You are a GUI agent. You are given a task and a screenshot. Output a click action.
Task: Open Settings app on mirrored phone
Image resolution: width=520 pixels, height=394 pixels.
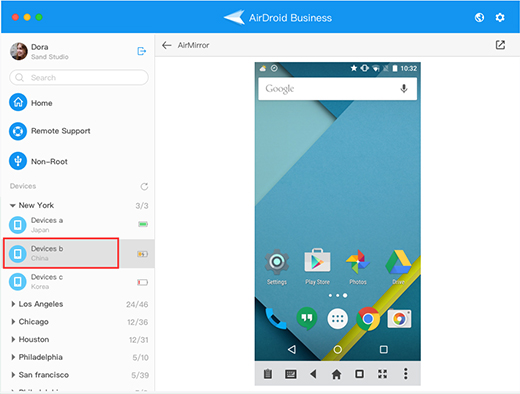[277, 267]
